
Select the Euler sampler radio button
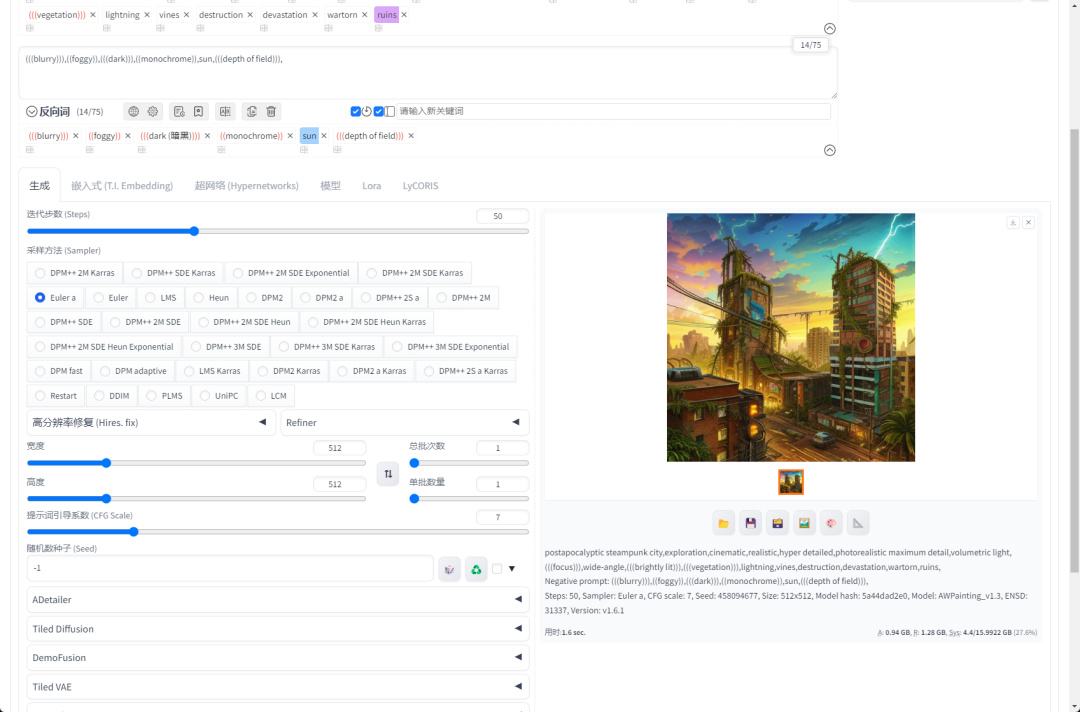[111, 297]
